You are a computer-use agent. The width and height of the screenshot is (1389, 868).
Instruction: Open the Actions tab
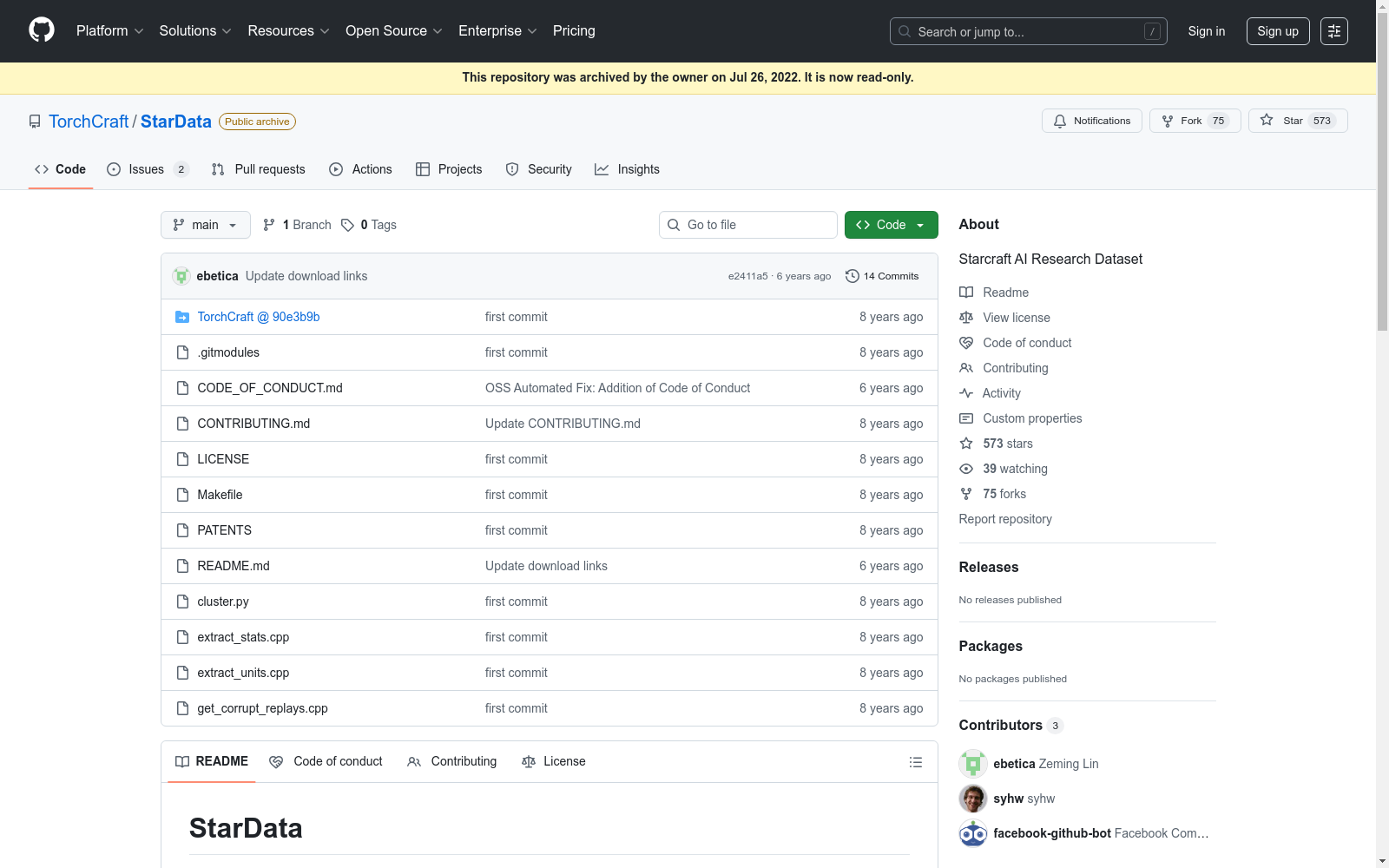[x=360, y=169]
